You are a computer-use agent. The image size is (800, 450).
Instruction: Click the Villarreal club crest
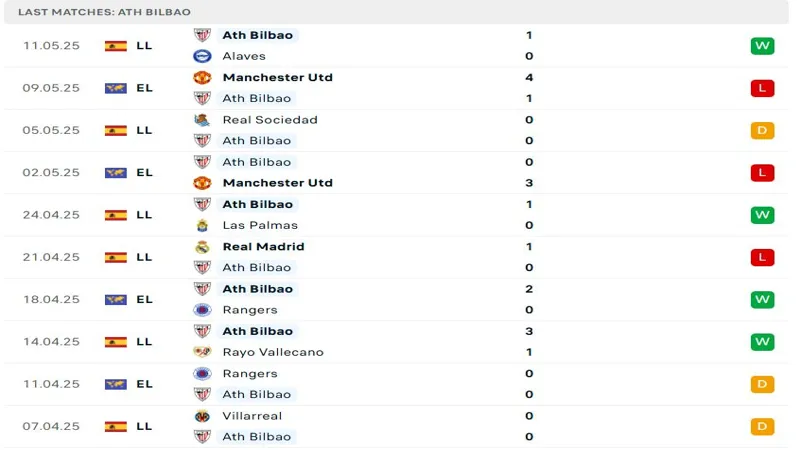click(x=202, y=416)
